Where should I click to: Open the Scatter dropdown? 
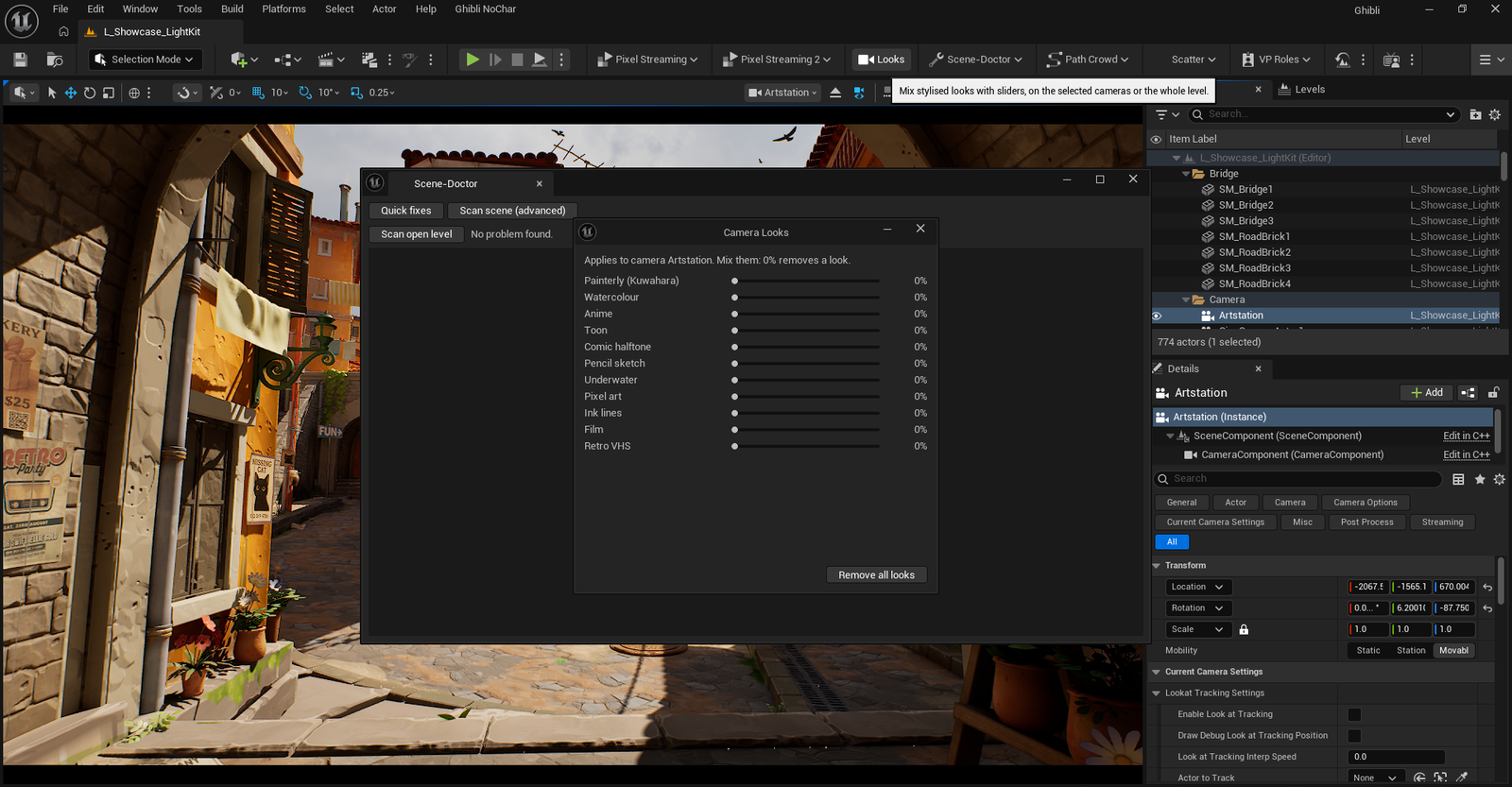tap(1194, 60)
